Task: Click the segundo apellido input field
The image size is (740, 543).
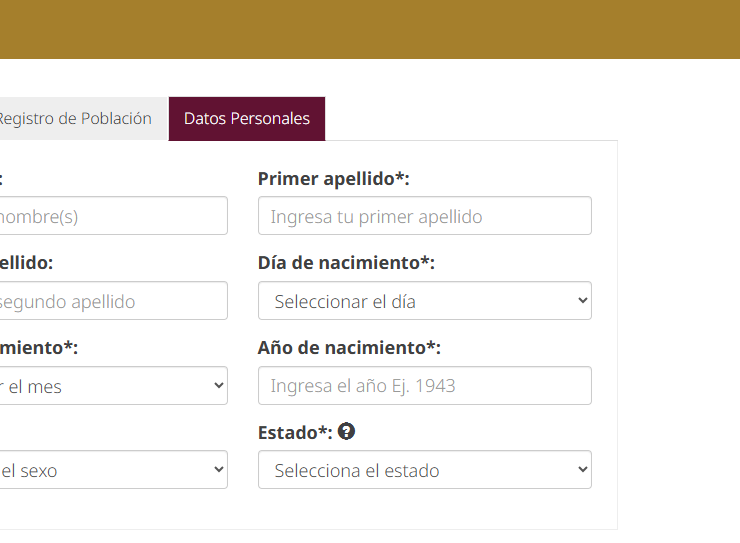Action: click(x=114, y=301)
